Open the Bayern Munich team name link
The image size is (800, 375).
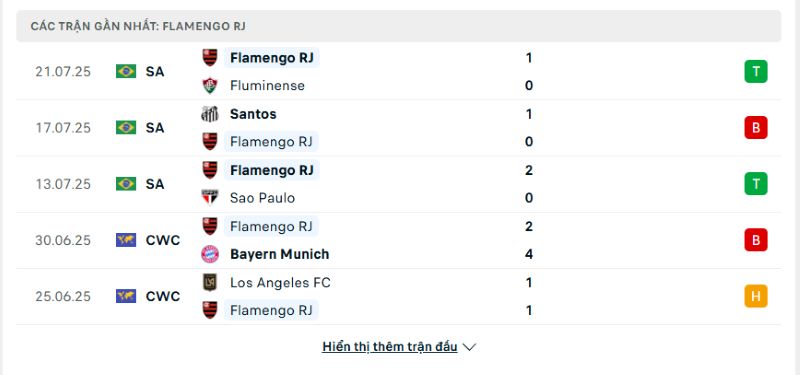pos(280,254)
